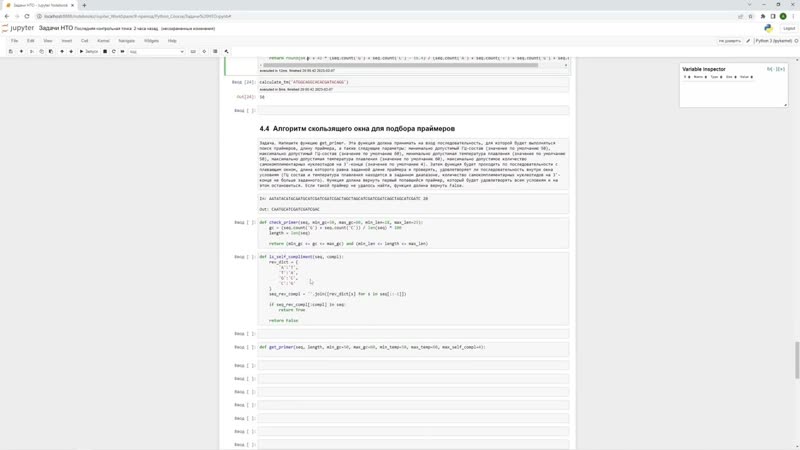This screenshot has width=800, height=450.
Task: Click inside the is_self_compliment function cell
Action: coord(414,289)
